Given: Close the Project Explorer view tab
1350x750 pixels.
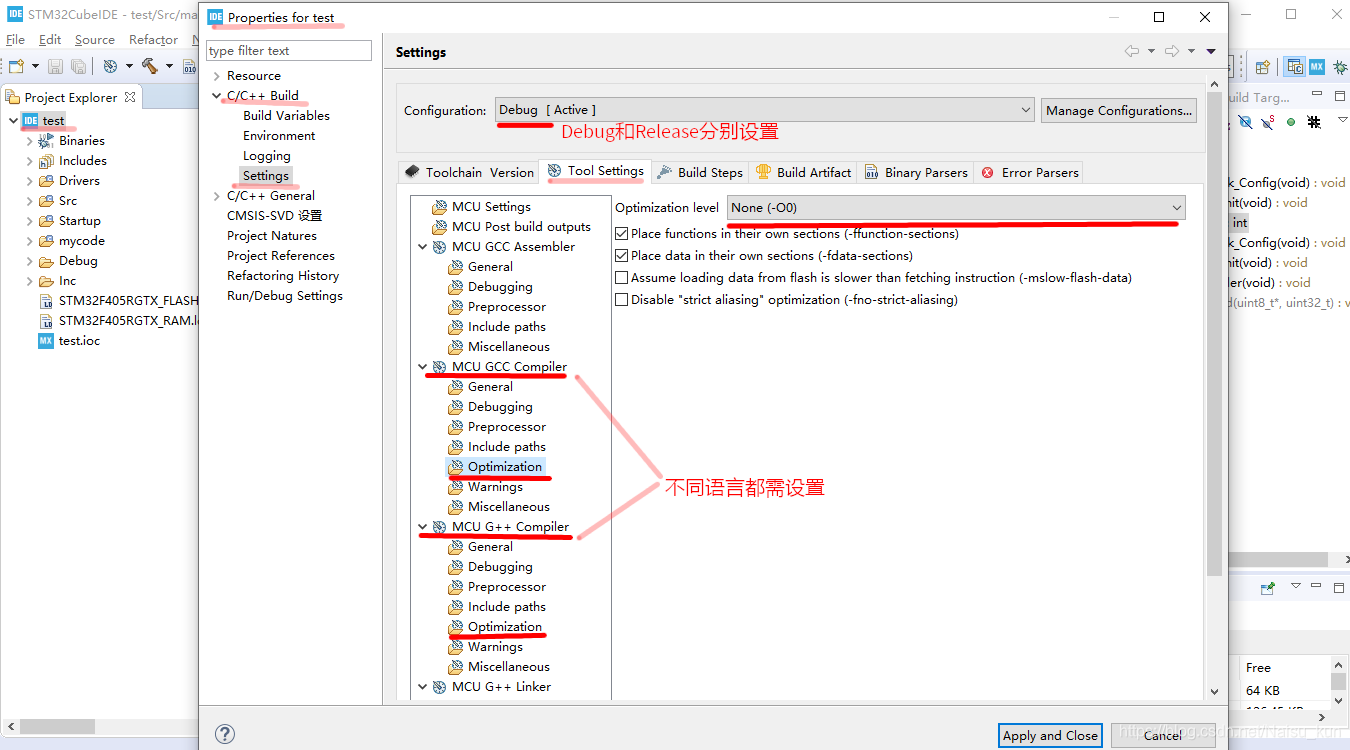Looking at the screenshot, I should point(130,97).
